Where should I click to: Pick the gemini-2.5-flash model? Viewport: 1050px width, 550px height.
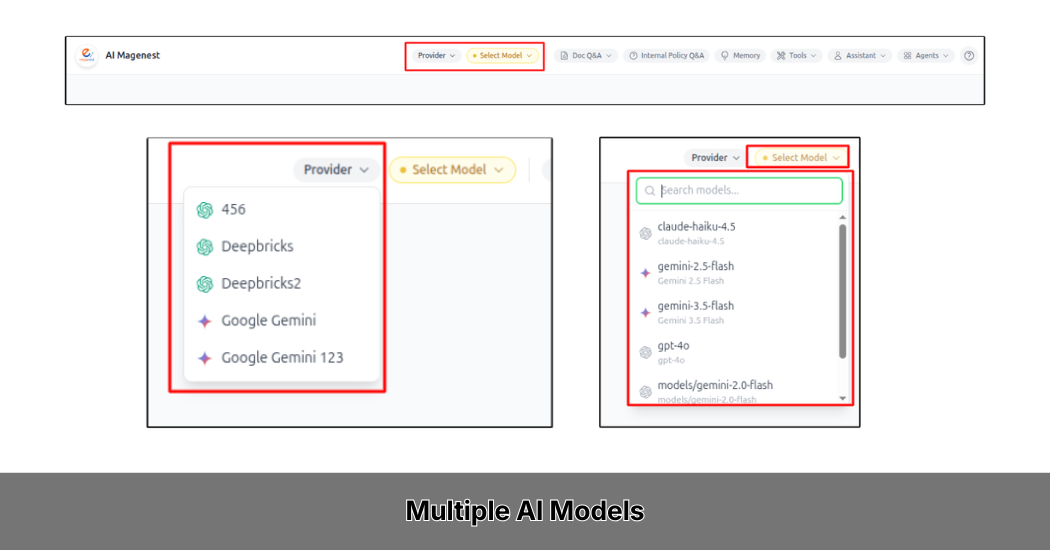735,273
